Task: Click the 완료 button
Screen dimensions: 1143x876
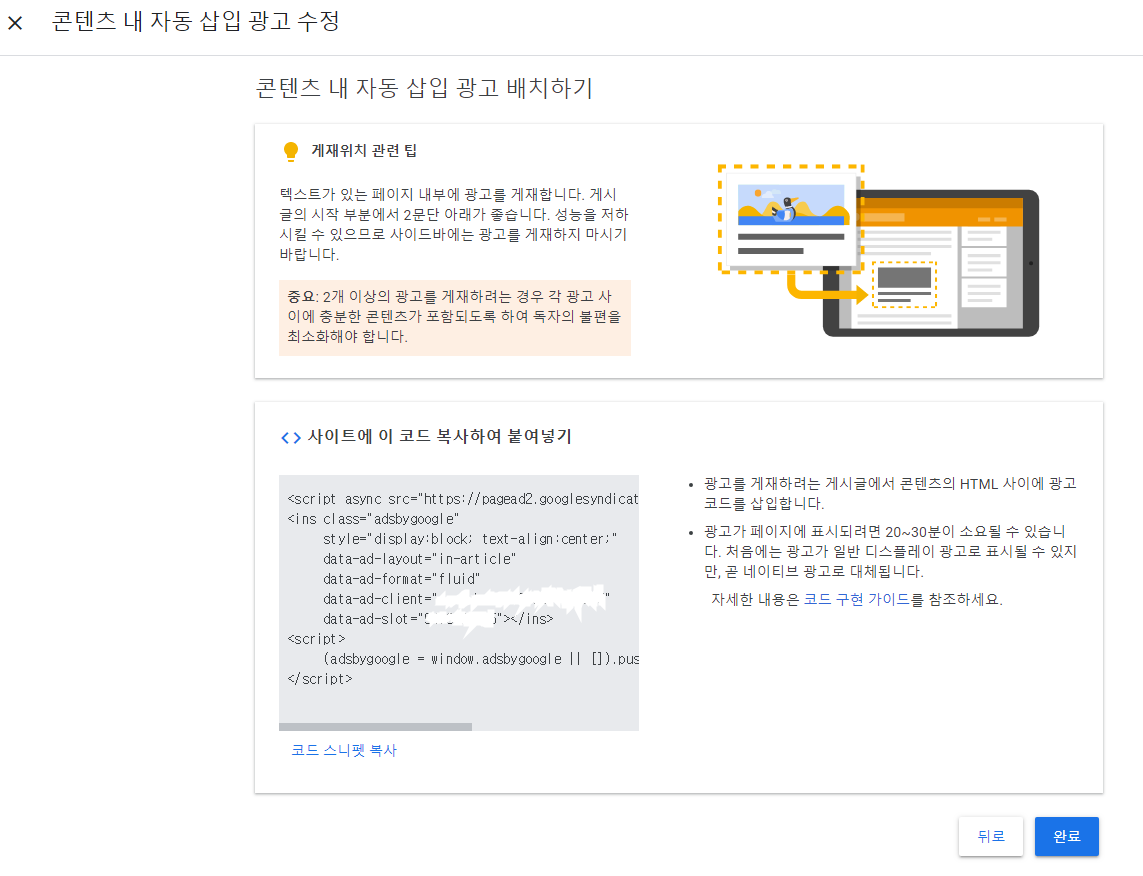Action: pos(1066,836)
